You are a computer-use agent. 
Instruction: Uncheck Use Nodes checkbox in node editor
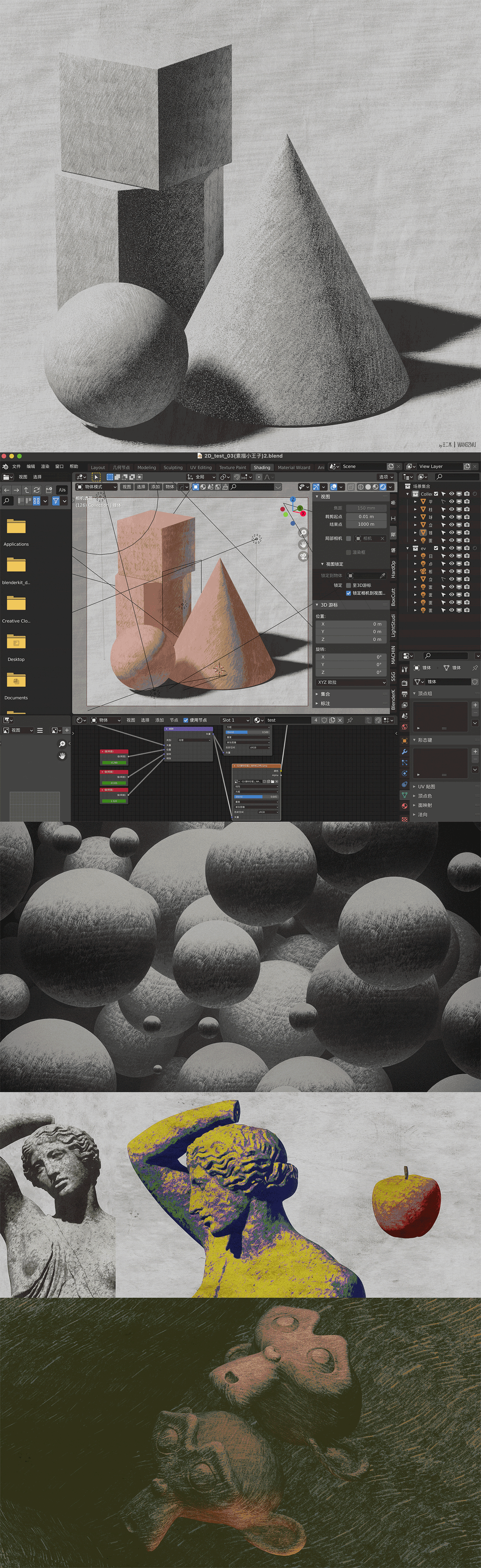[186, 720]
